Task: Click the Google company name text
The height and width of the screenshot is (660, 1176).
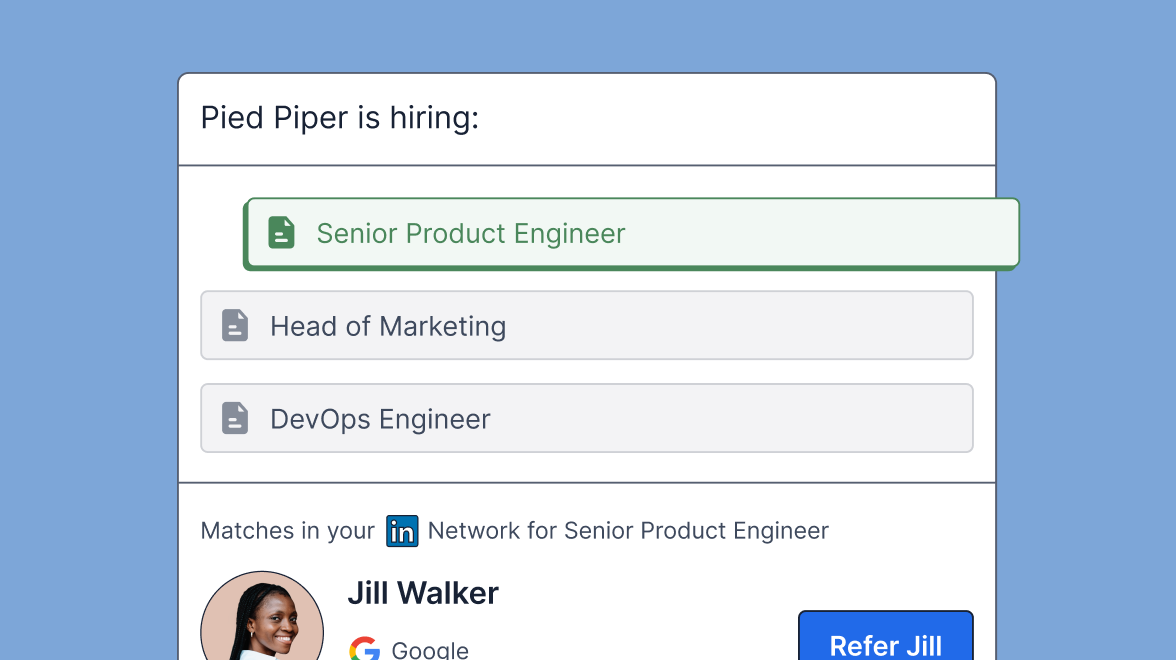Action: (x=430, y=650)
